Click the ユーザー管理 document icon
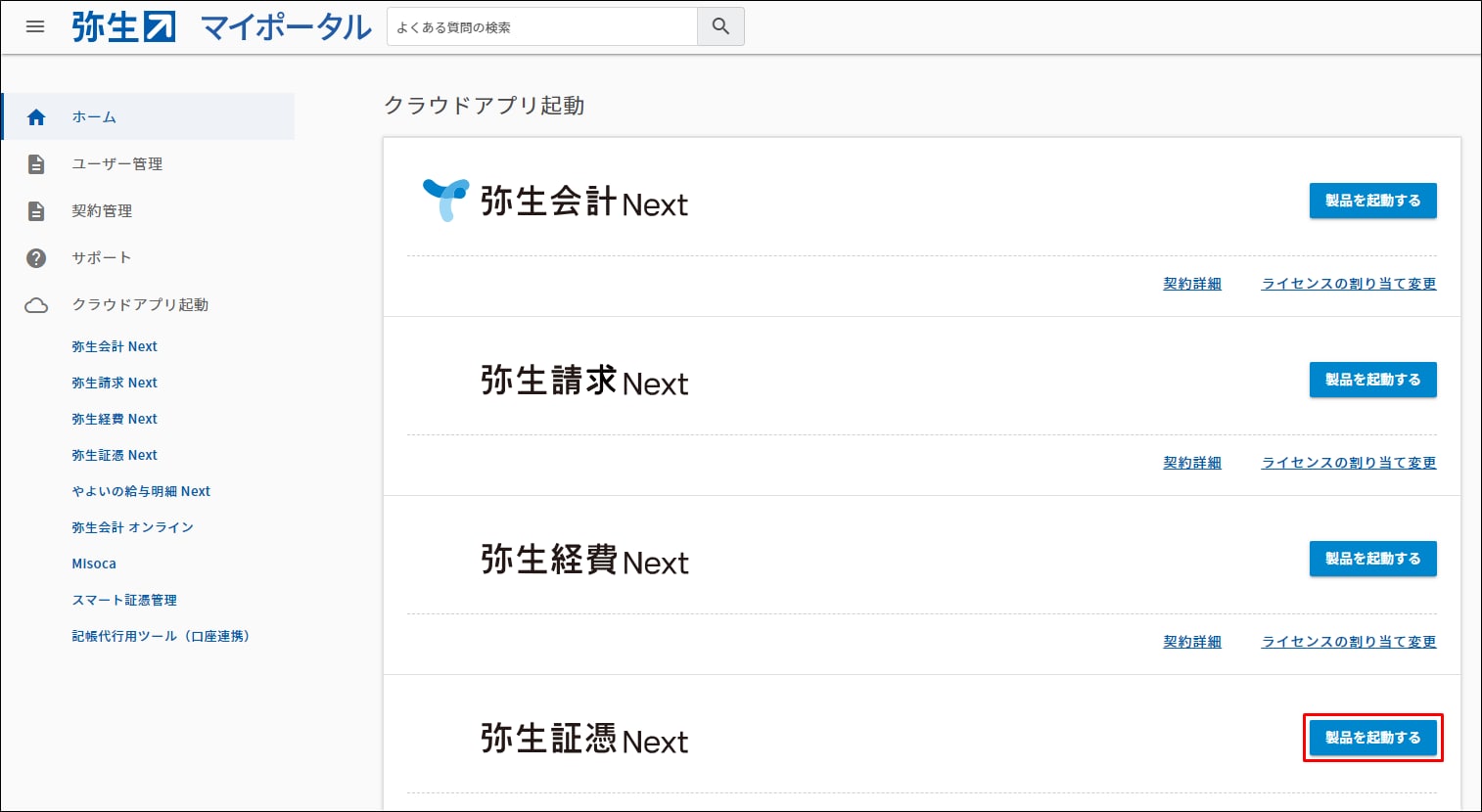This screenshot has width=1482, height=812. tap(36, 164)
